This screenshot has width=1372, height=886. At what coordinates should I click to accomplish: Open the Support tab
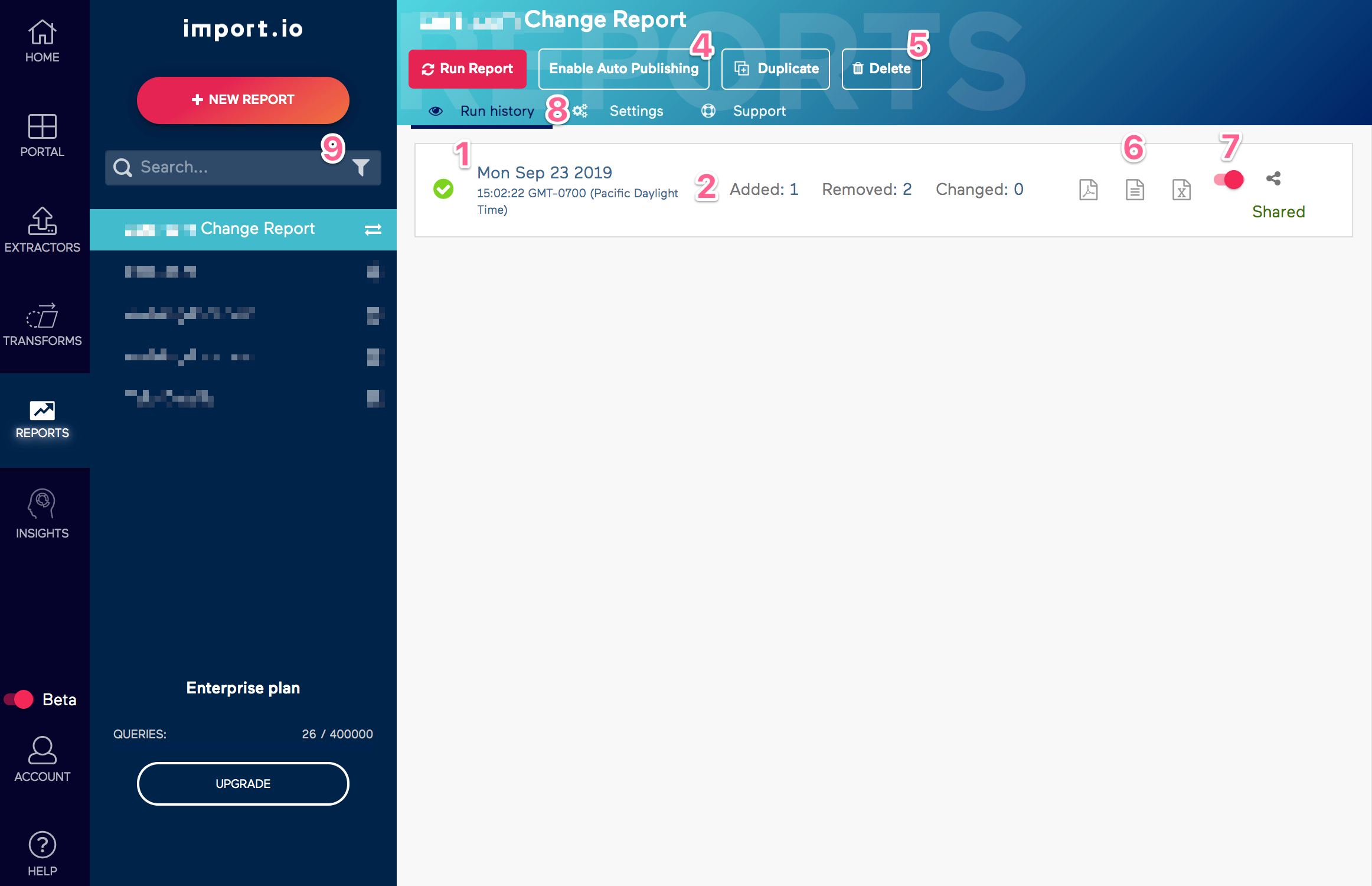759,110
